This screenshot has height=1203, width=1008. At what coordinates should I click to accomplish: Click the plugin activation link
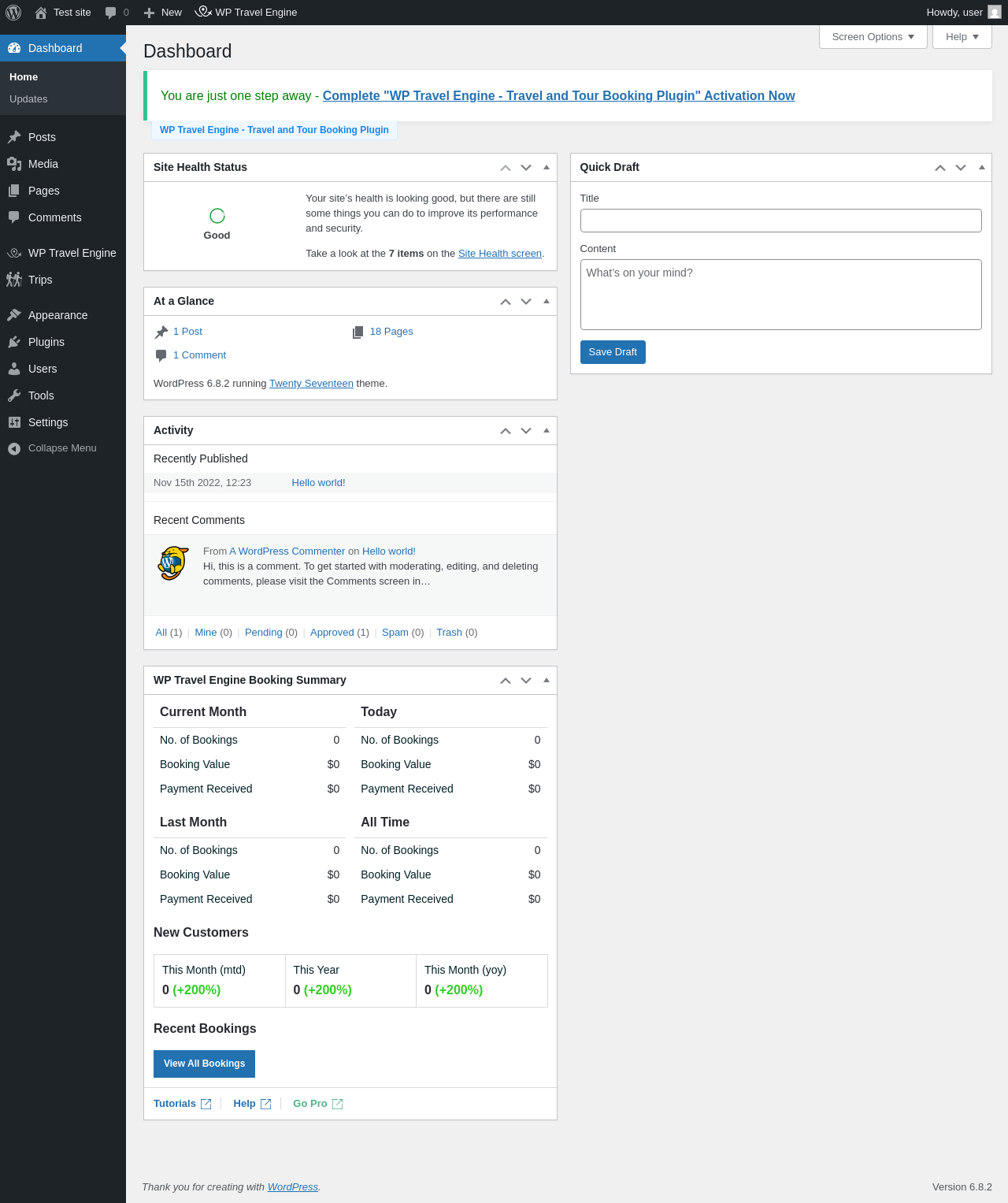pos(558,96)
